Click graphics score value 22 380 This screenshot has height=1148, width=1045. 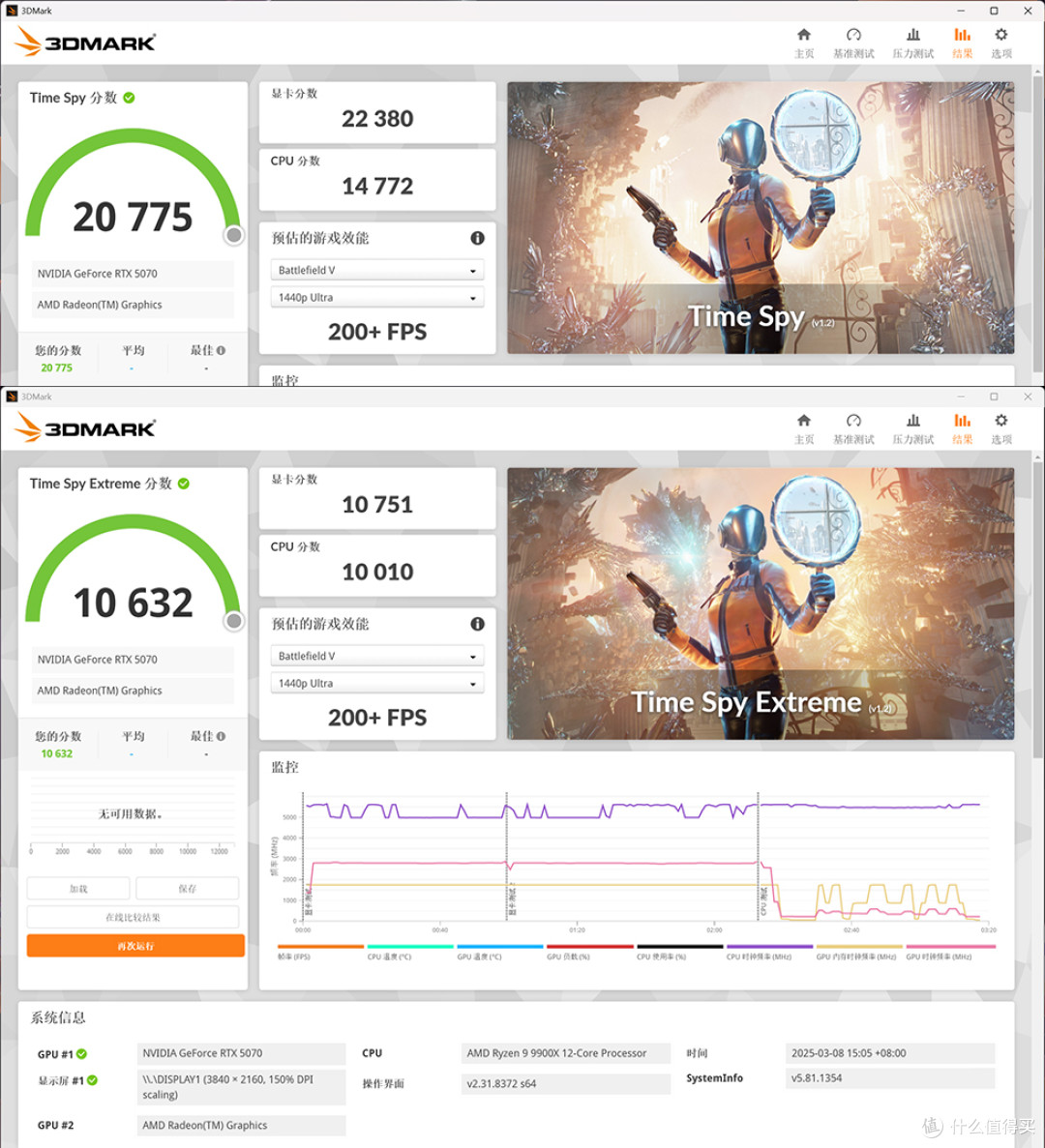coord(377,119)
